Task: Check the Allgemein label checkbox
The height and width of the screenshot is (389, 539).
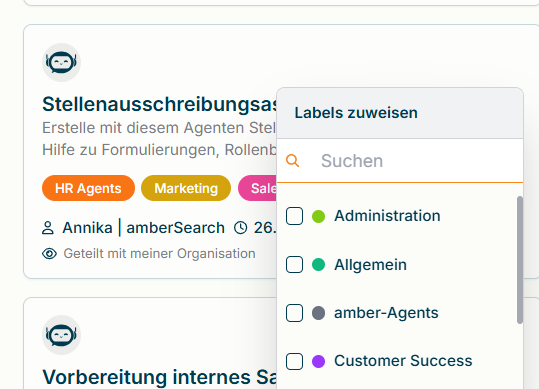Action: 294,265
